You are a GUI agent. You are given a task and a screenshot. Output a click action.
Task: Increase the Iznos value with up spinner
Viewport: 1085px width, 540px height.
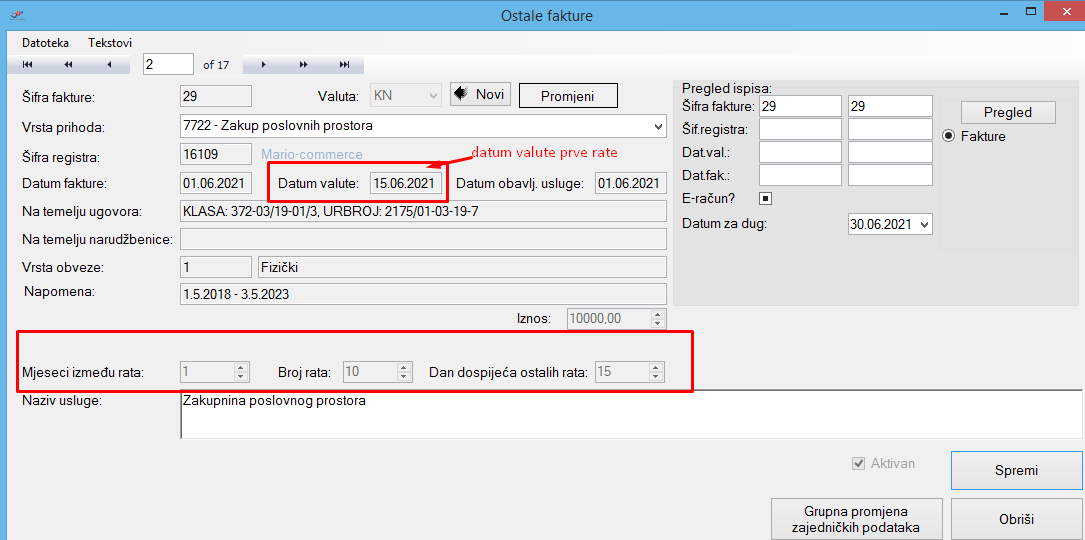pos(657,314)
